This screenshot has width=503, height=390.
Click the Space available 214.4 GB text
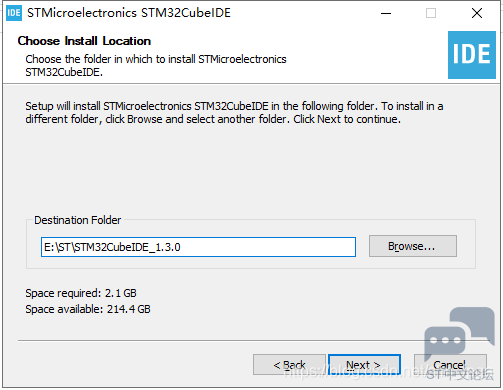click(x=88, y=309)
